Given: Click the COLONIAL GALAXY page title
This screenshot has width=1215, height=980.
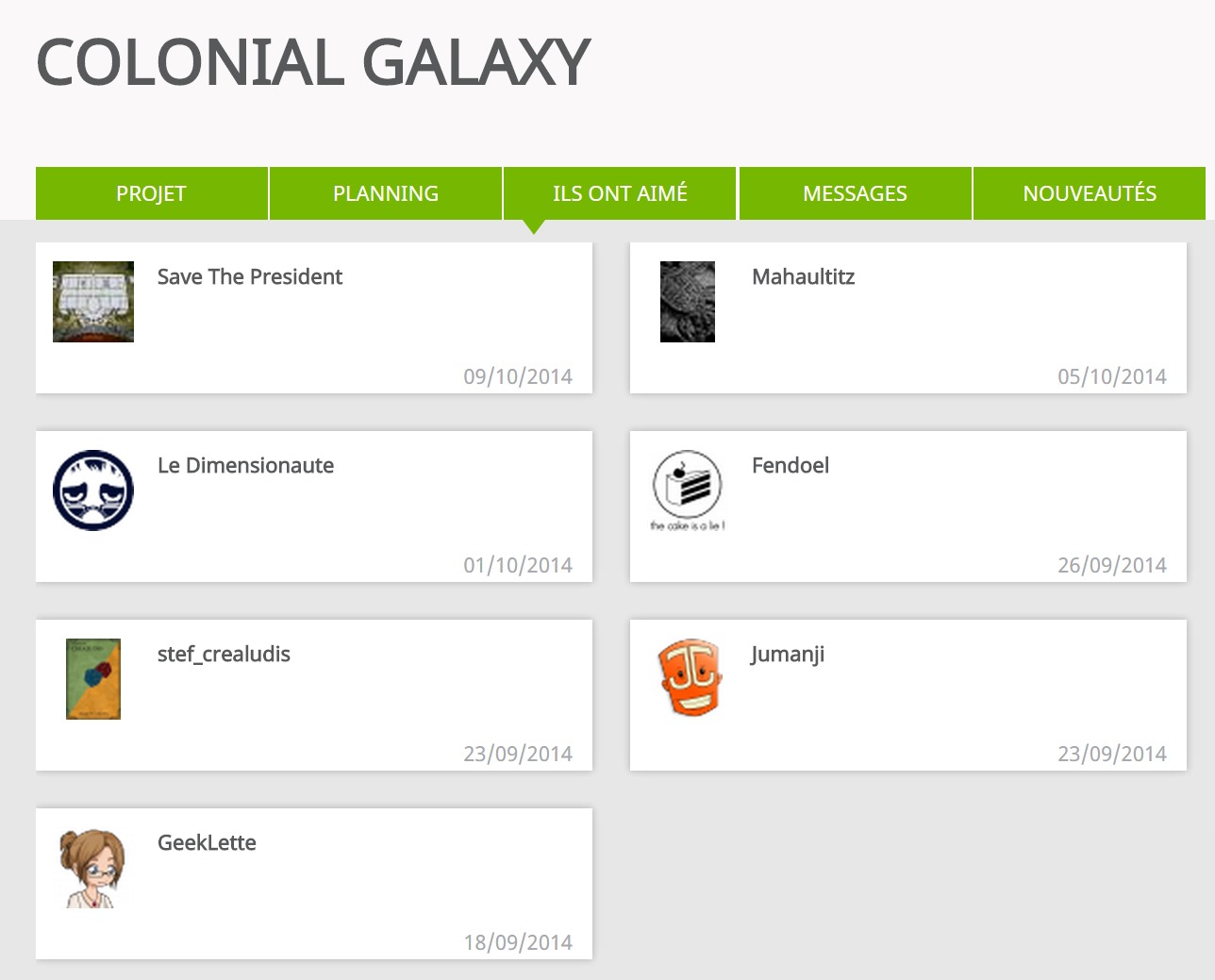Looking at the screenshot, I should coord(312,63).
